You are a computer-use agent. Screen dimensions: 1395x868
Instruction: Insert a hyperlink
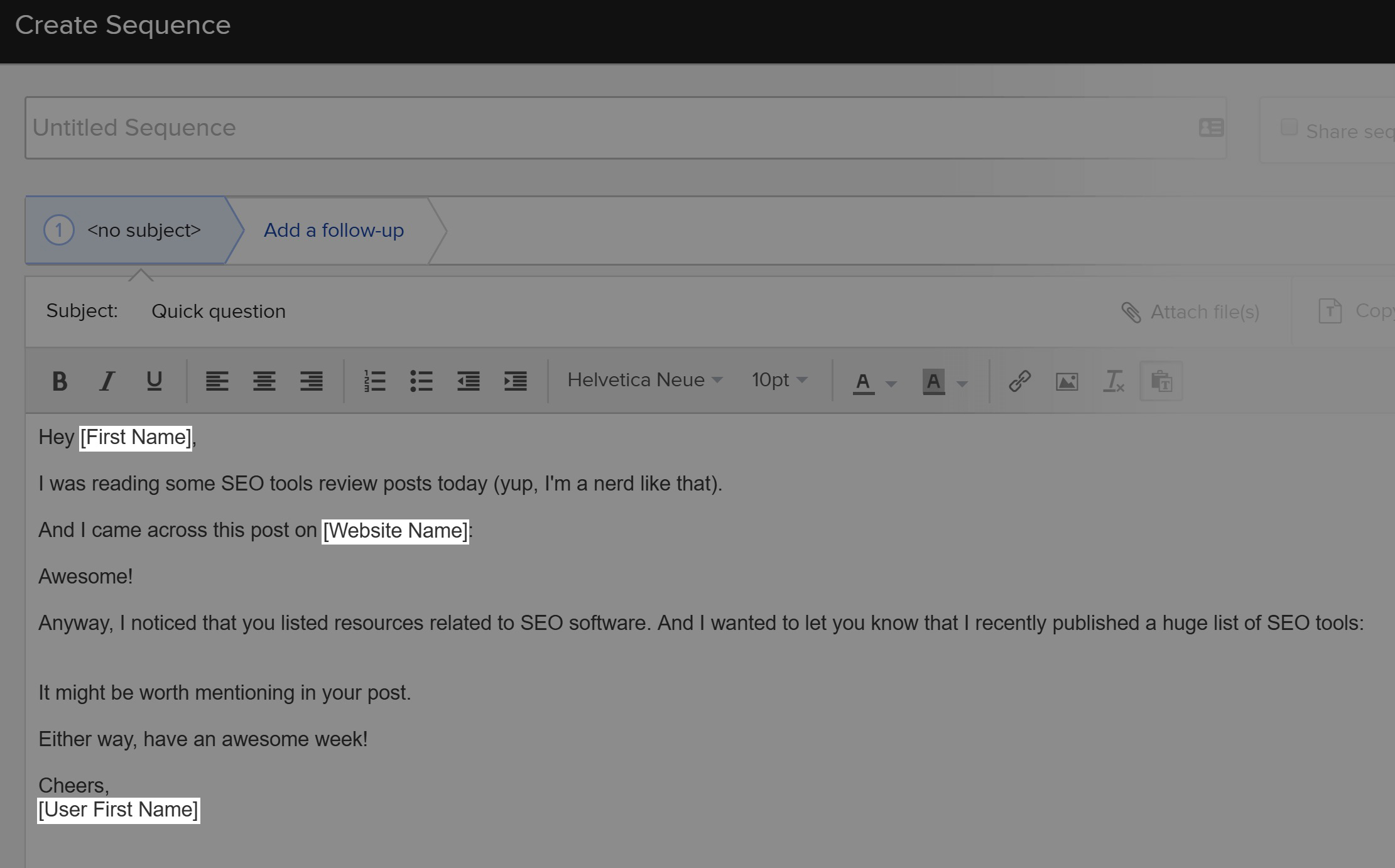pyautogui.click(x=1020, y=381)
